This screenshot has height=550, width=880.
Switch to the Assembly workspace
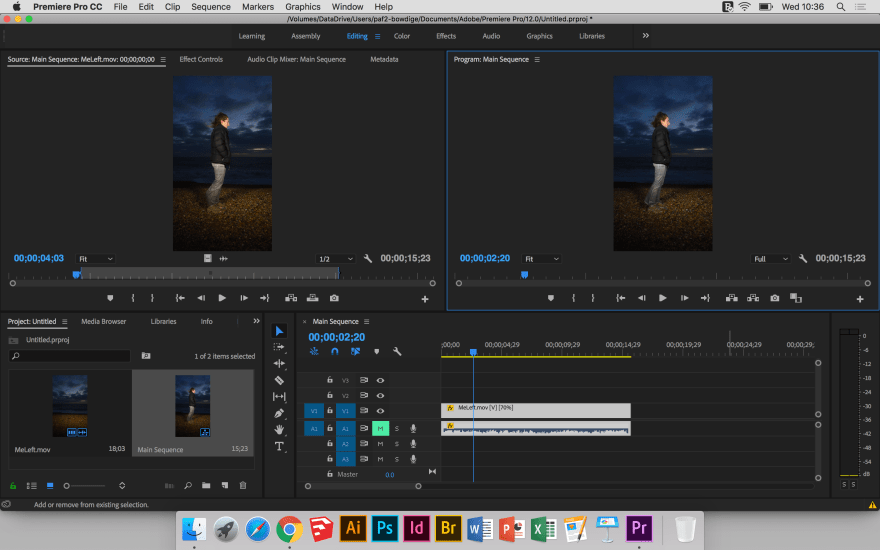[x=306, y=36]
